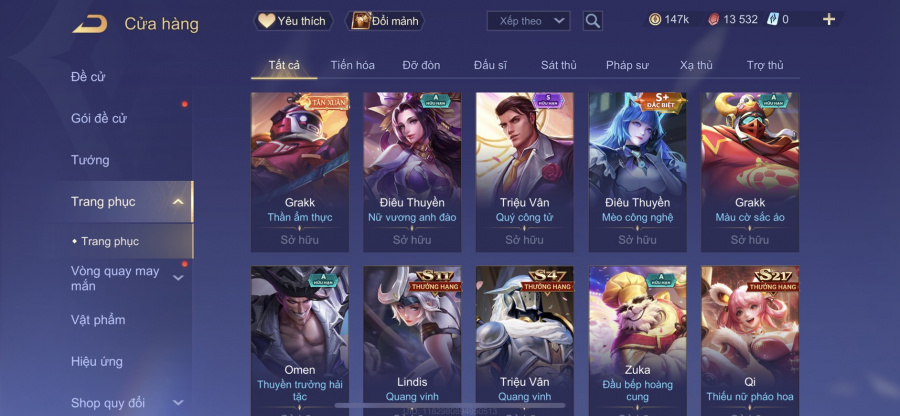
Task: Open Yêu thích heart favorites
Action: (293, 21)
